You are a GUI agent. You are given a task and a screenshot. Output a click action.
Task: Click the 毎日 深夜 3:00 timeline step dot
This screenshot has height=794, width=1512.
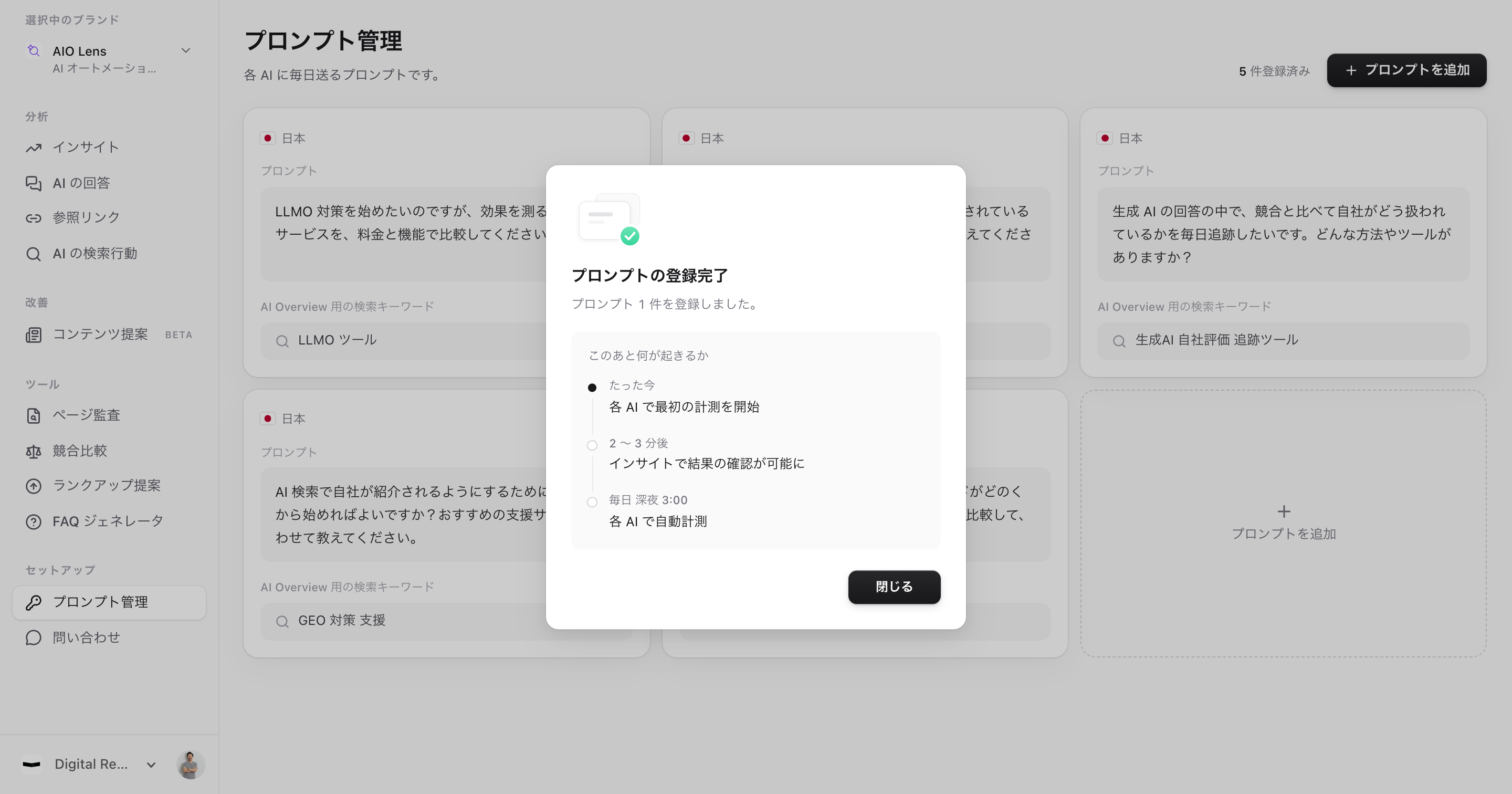pos(592,502)
